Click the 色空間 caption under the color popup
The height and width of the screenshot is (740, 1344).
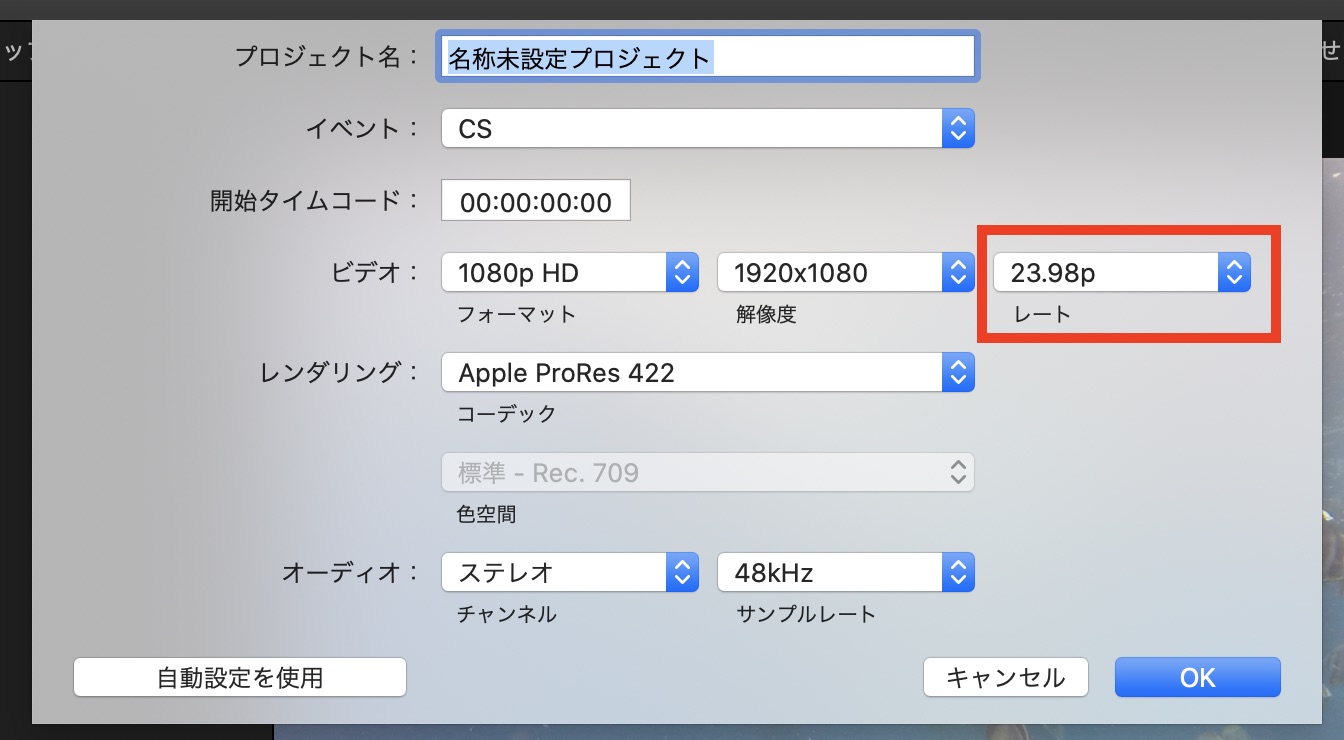(x=486, y=514)
